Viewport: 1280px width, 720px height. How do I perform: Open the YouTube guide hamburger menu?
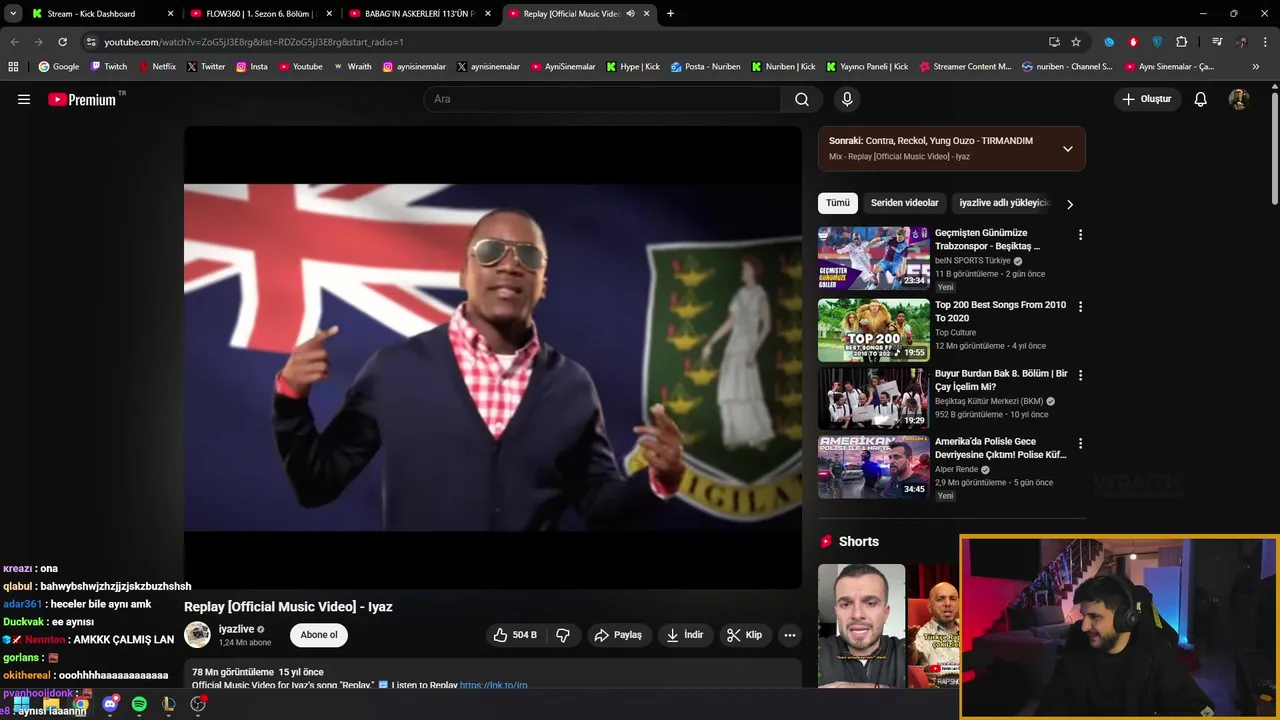(24, 99)
